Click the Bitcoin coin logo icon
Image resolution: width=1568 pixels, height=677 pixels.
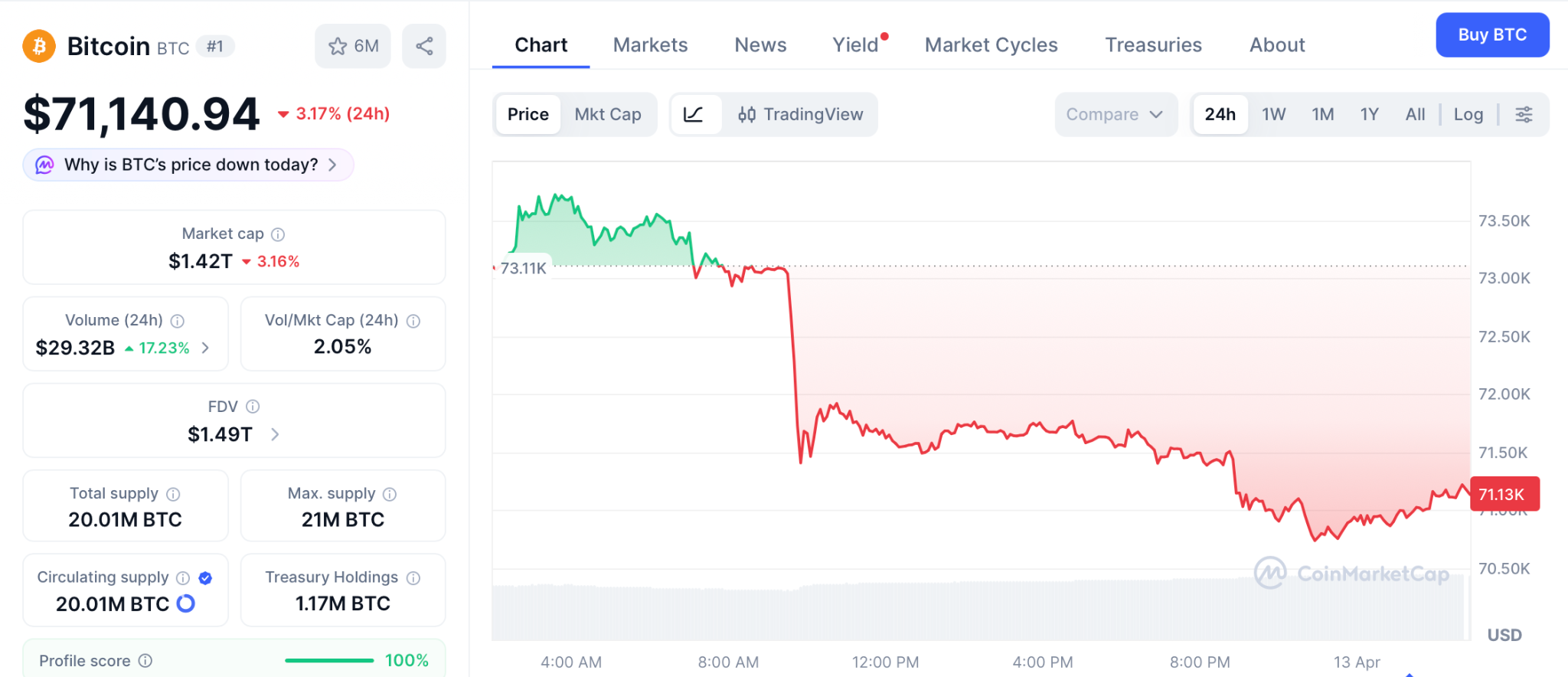pyautogui.click(x=39, y=46)
